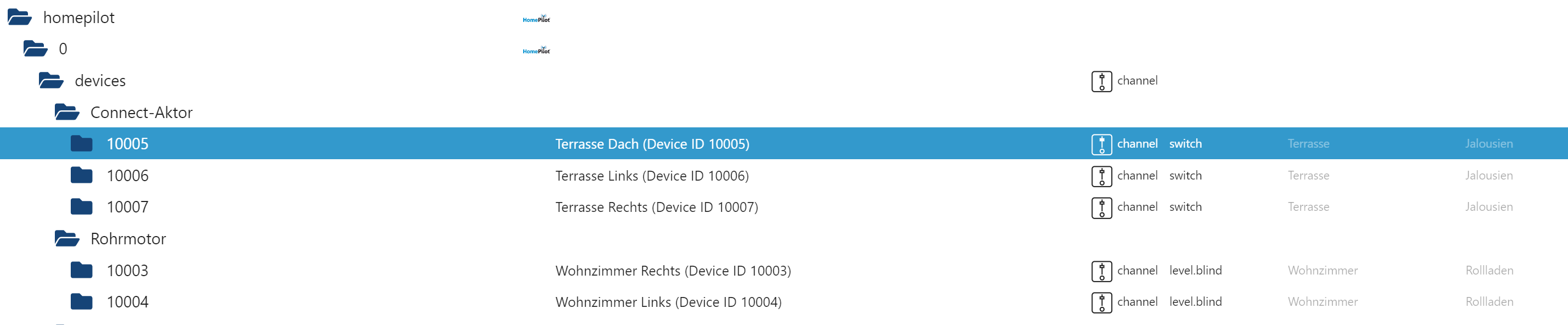Click the channel icon in the 10006 row
This screenshot has width=1568, height=325.
pyautogui.click(x=1101, y=176)
